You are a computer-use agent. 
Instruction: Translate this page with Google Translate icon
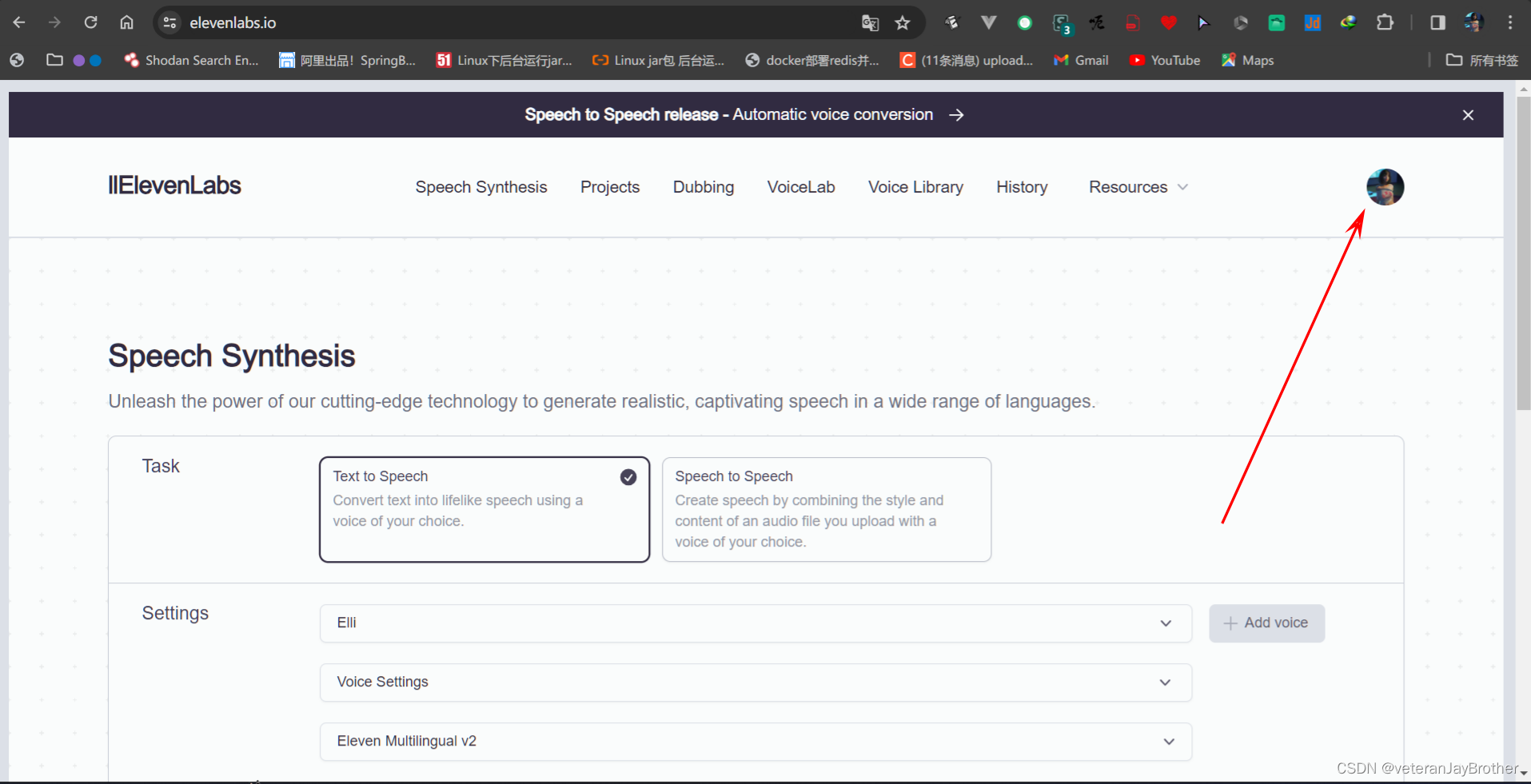point(870,22)
